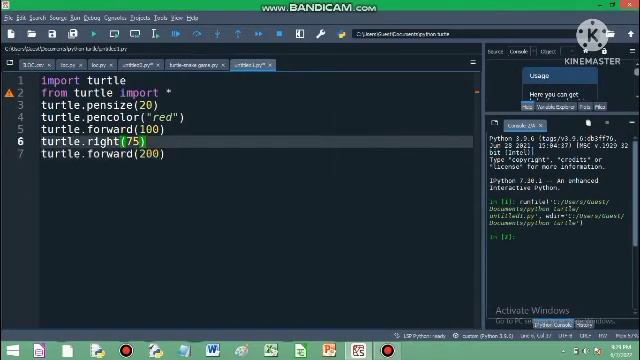Open console tabs browse icon
The height and width of the screenshot is (360, 640).
495,123
